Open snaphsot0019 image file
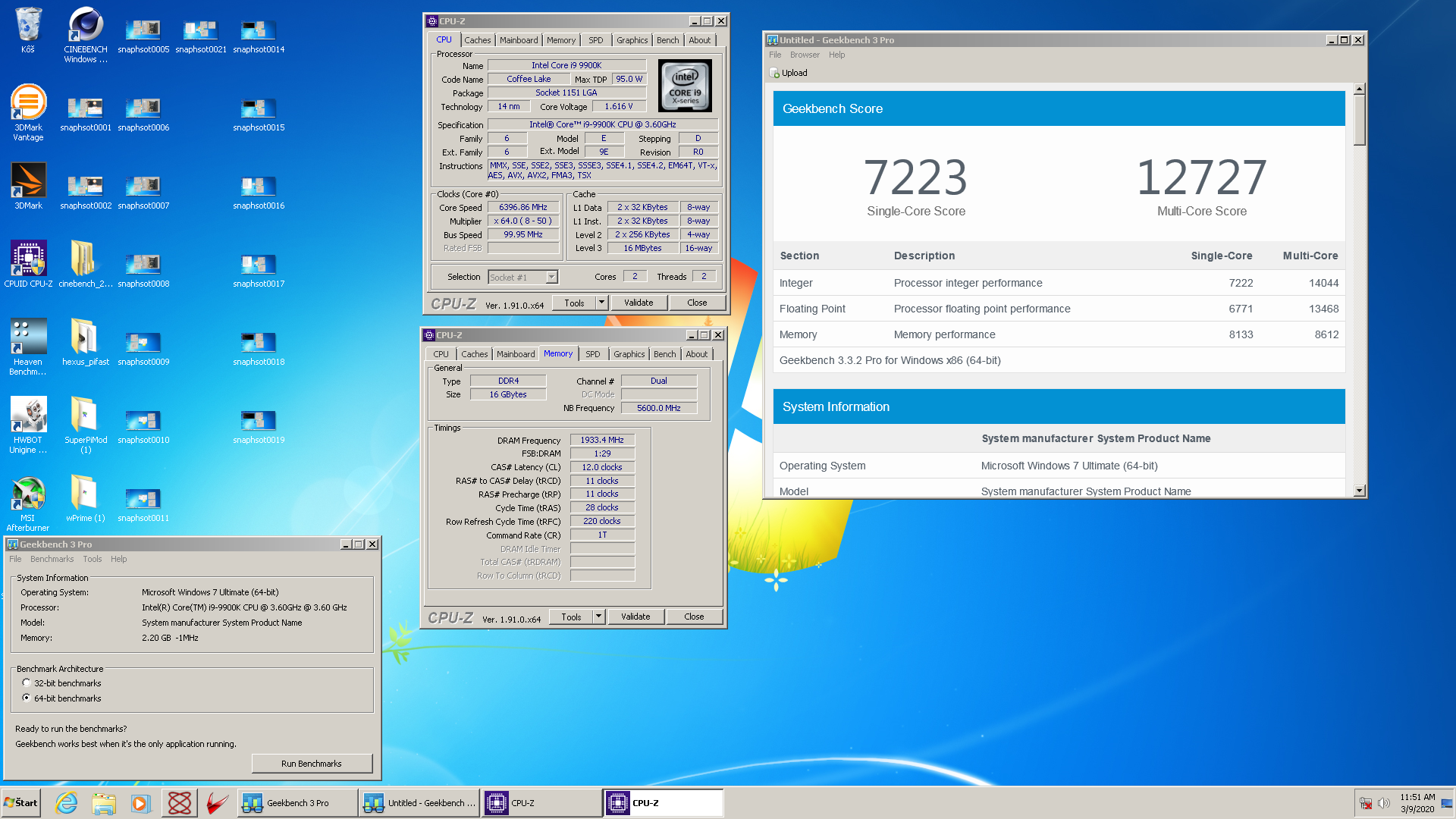1456x819 pixels. click(x=259, y=427)
